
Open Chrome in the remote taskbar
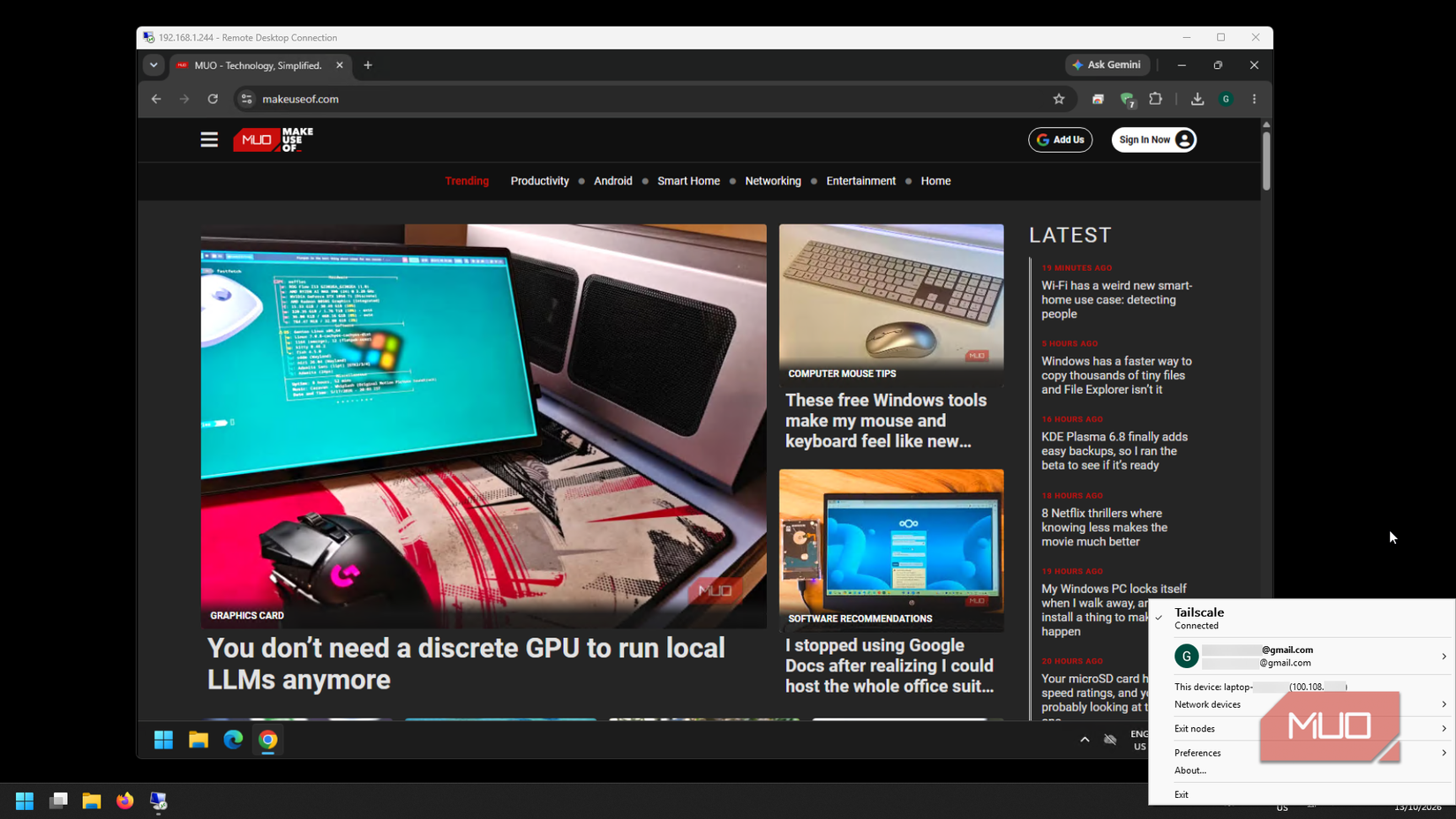click(x=268, y=740)
